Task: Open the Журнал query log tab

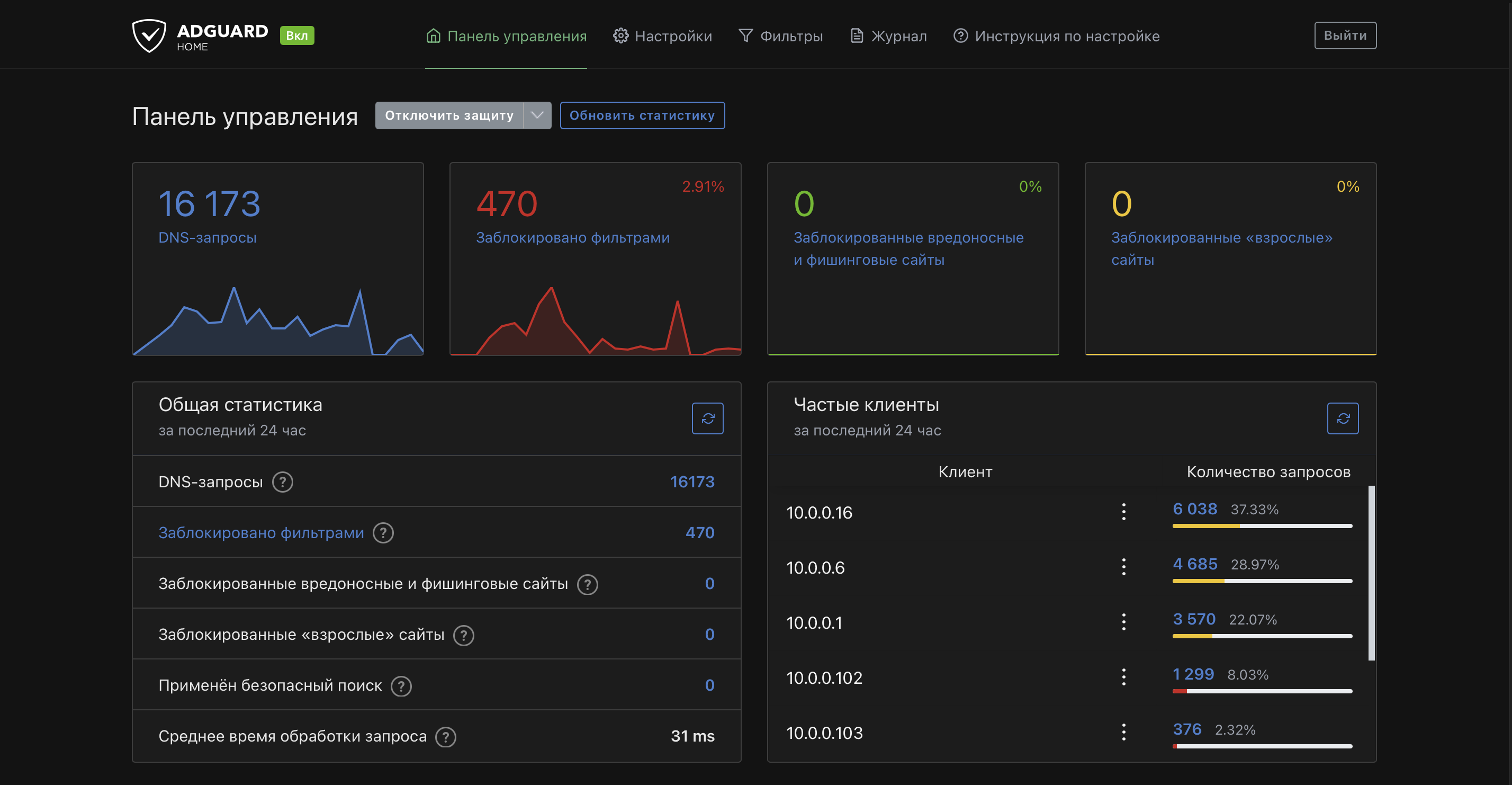Action: 889,37
